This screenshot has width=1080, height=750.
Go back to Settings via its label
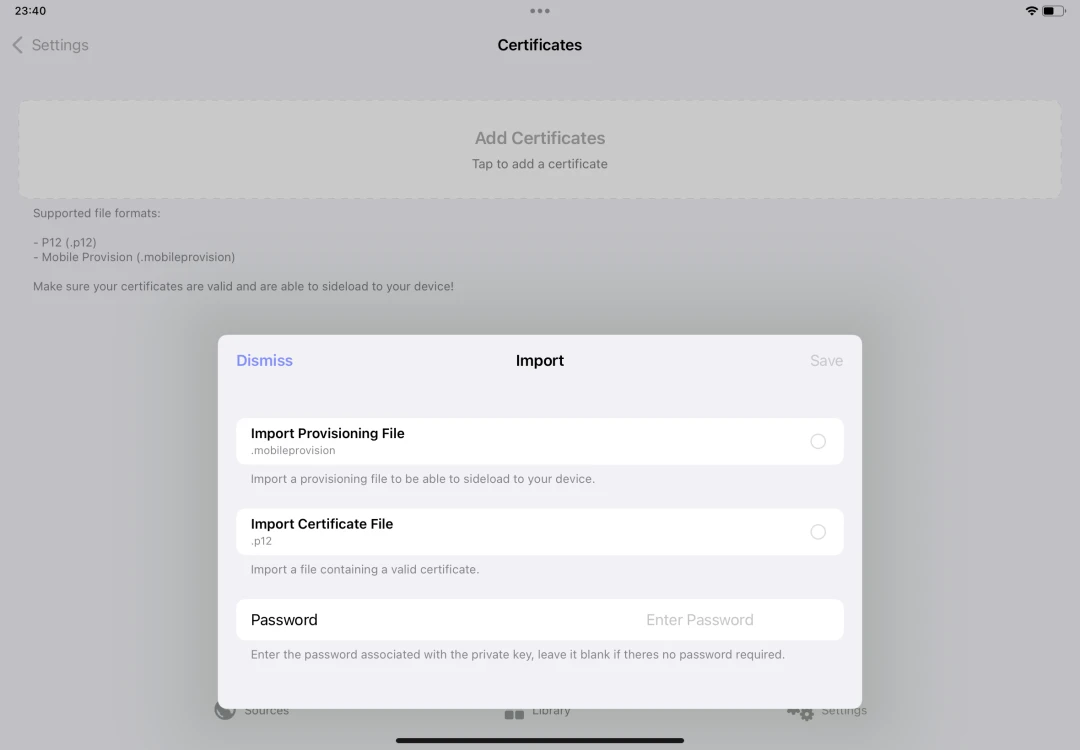click(x=60, y=45)
